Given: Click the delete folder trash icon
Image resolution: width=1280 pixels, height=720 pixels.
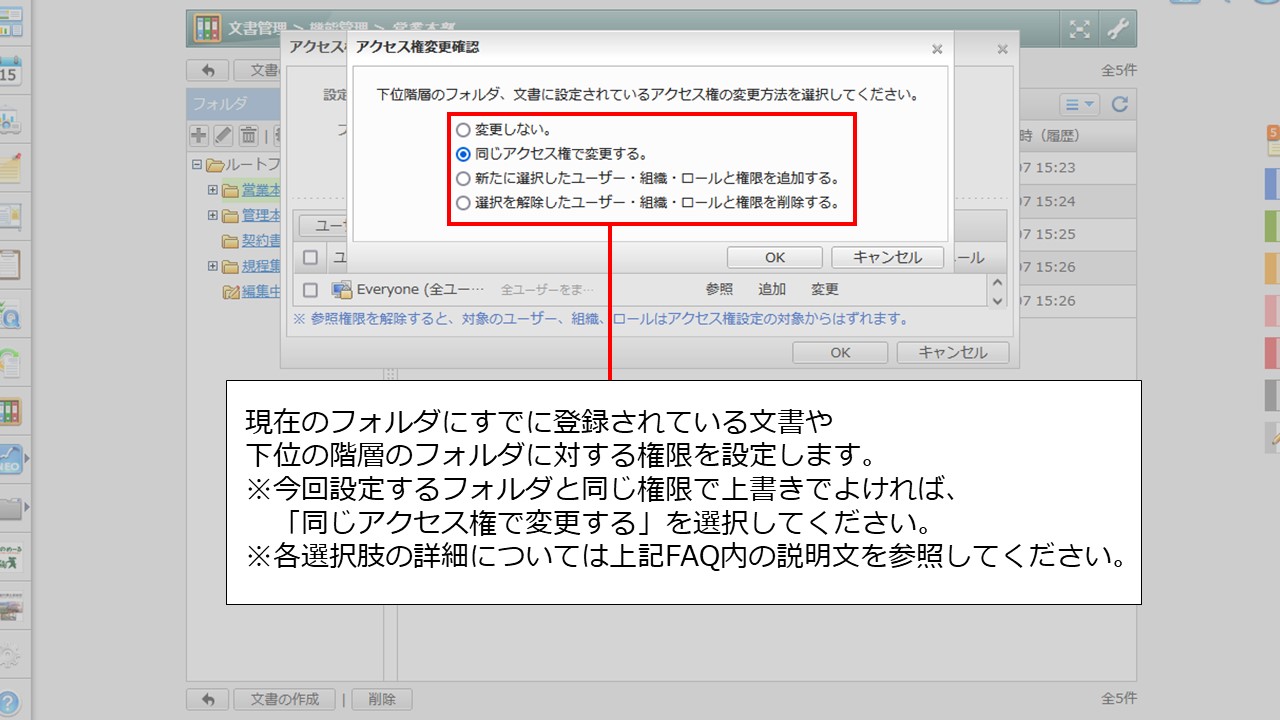Looking at the screenshot, I should [248, 136].
